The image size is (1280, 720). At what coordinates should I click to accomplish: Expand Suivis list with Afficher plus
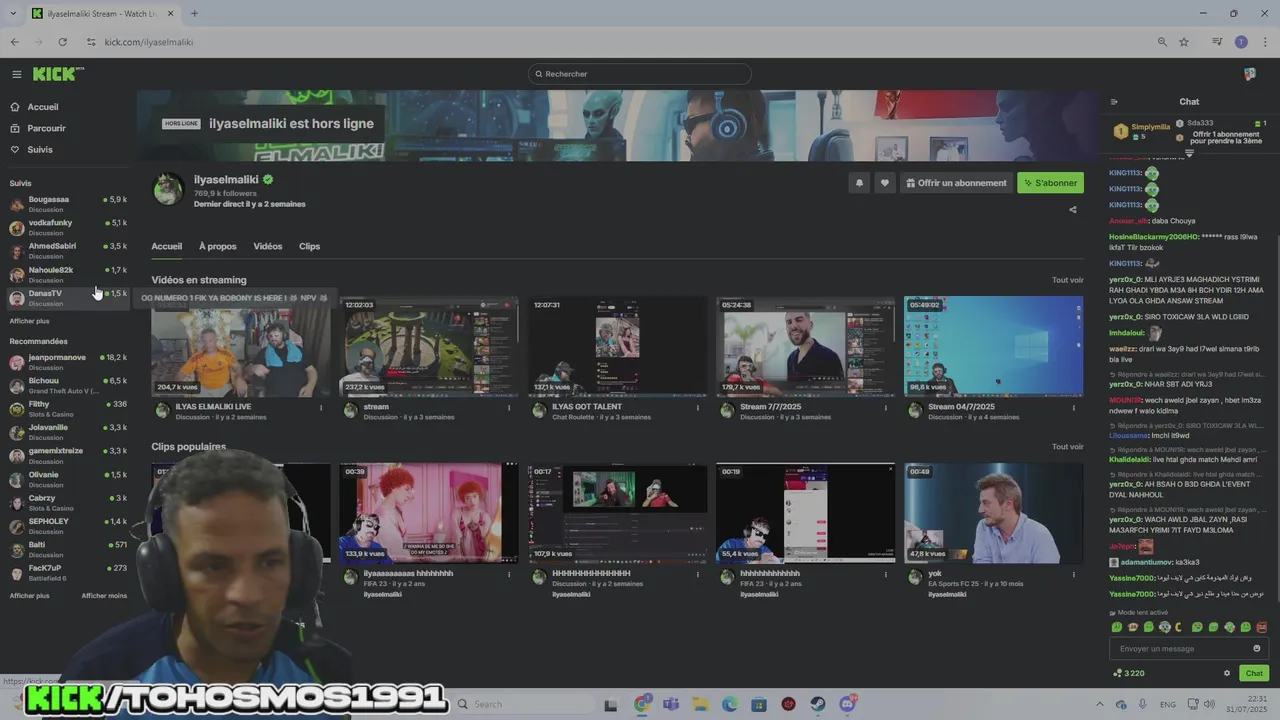[29, 321]
